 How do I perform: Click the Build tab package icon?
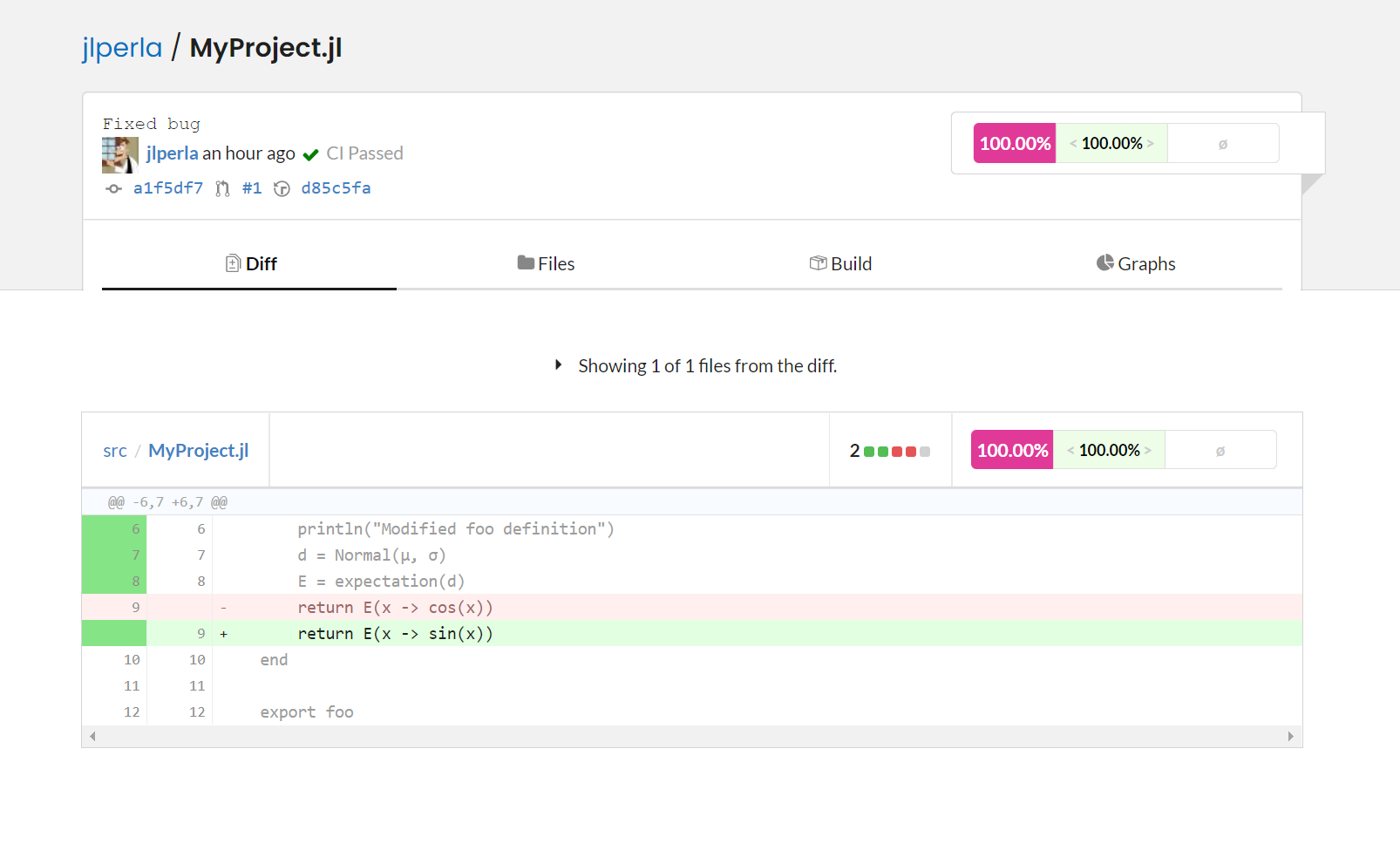pyautogui.click(x=818, y=262)
